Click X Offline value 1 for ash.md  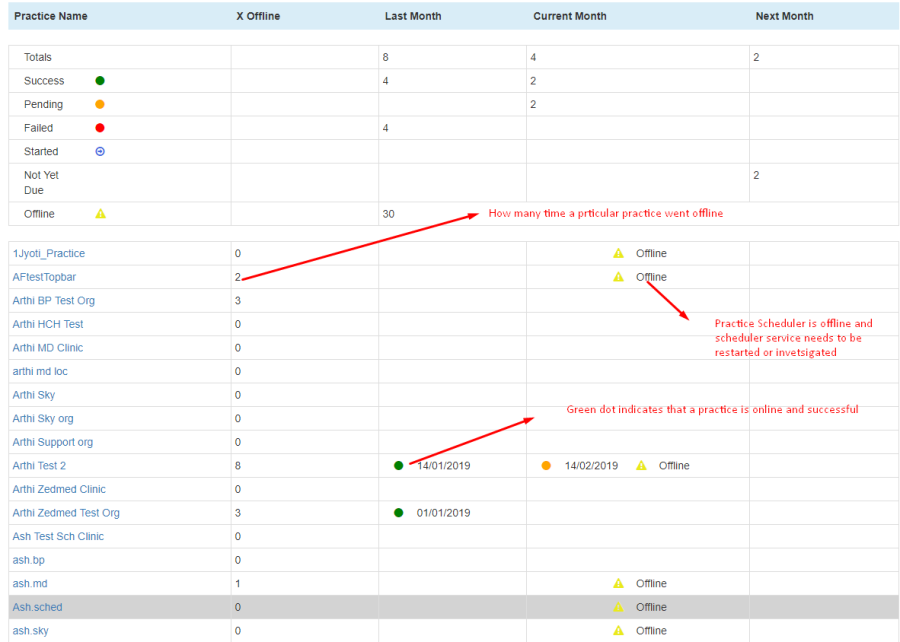(x=238, y=583)
